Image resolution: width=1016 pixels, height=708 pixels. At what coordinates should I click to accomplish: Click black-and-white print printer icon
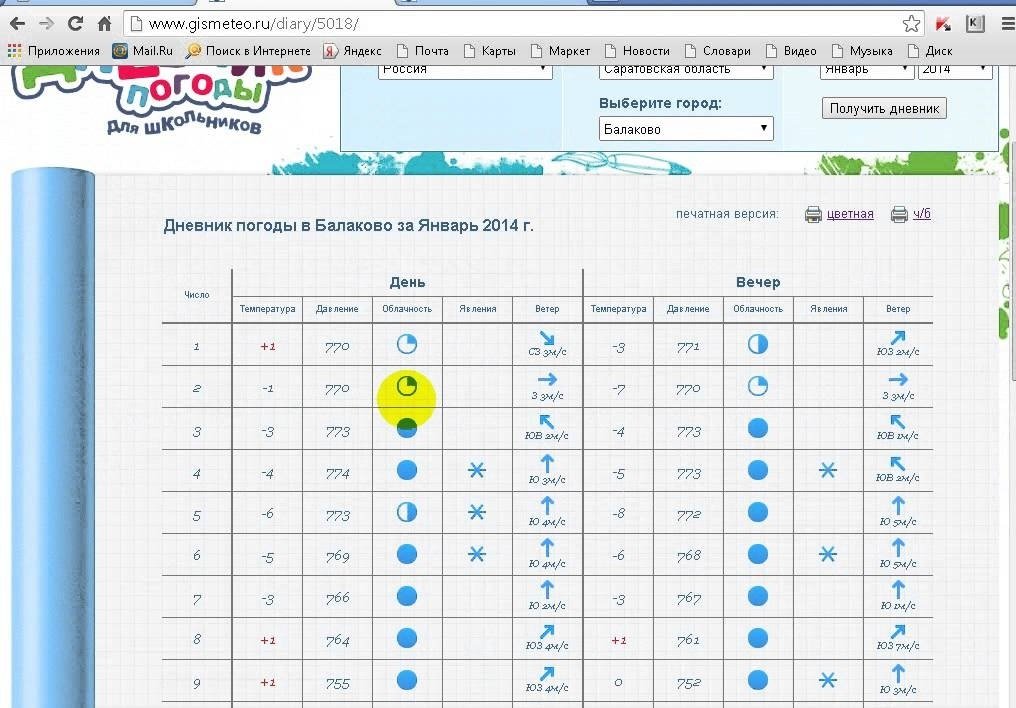pyautogui.click(x=899, y=214)
